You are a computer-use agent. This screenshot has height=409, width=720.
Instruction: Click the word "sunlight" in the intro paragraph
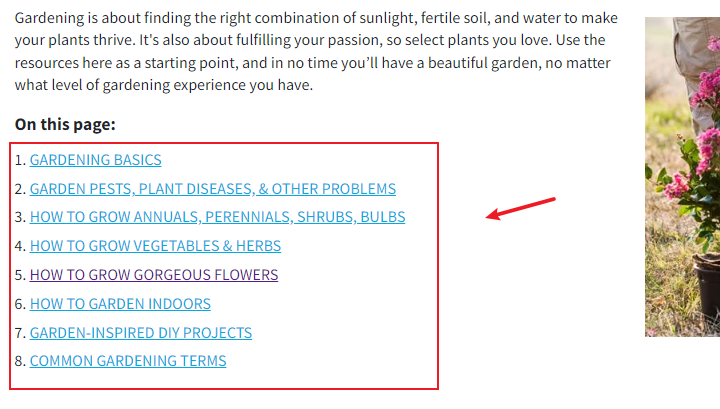tap(381, 18)
